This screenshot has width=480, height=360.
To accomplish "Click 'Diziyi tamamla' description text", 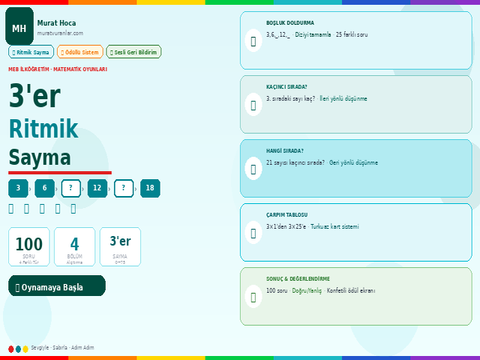I will [313, 35].
